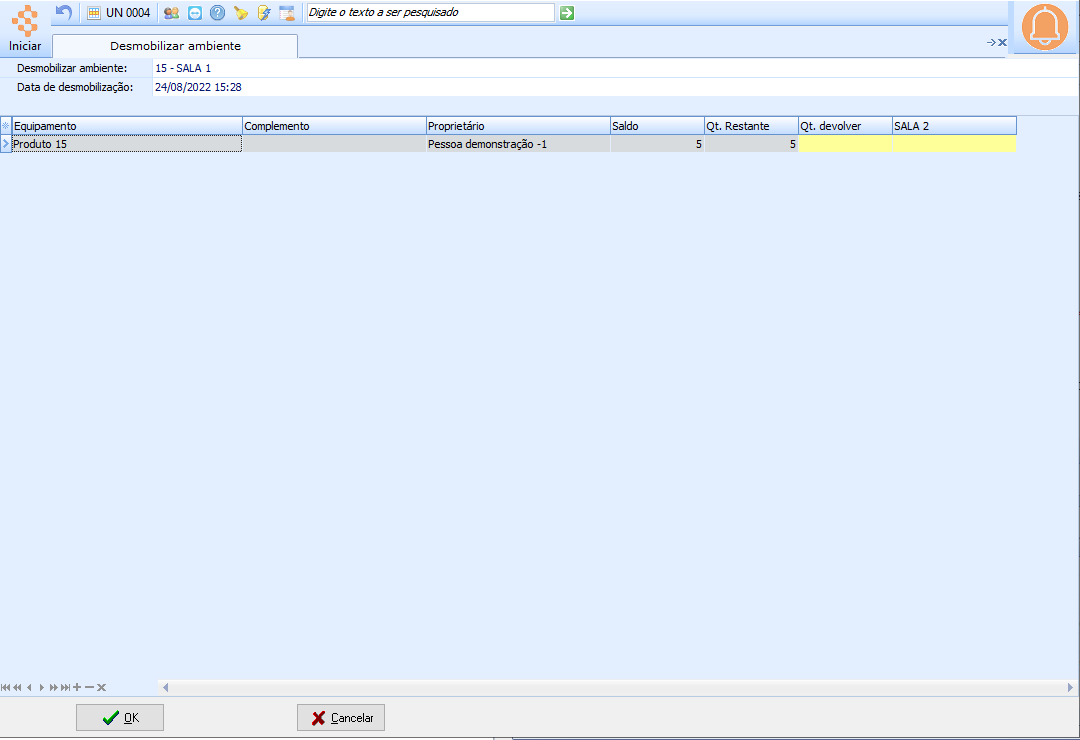1080x740 pixels.
Task: Click the SALA 2 column header
Action: coord(954,126)
